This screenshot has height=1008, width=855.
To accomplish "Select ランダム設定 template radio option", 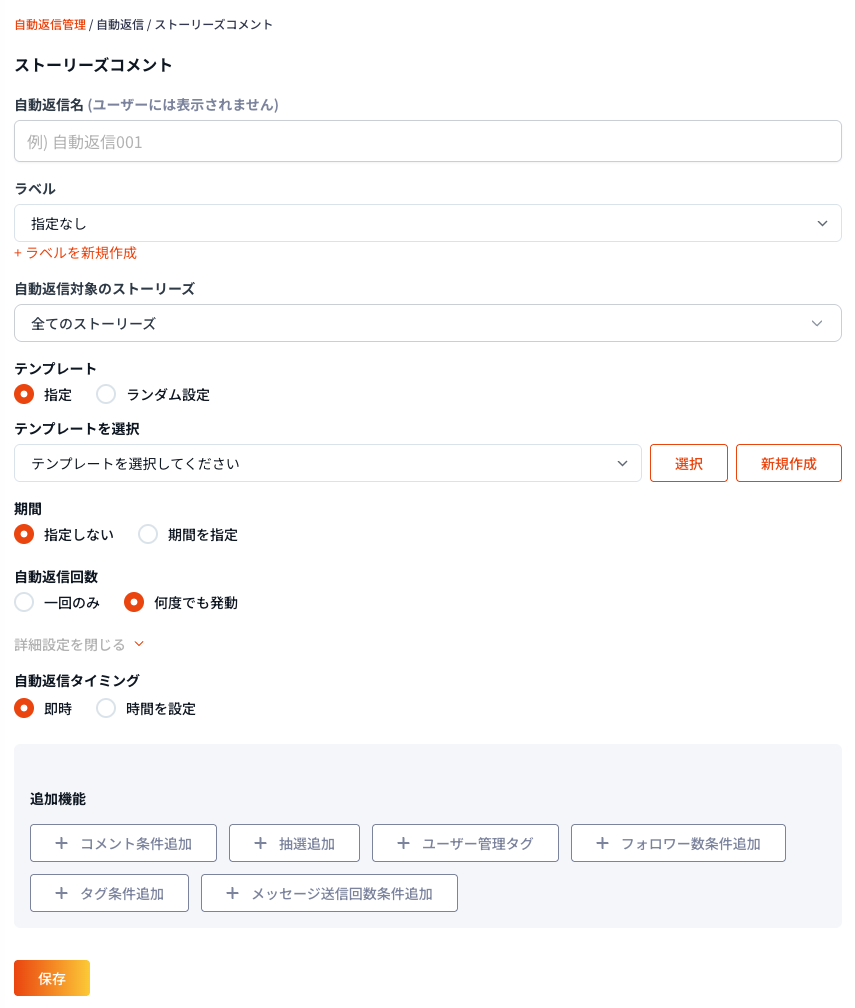I will click(106, 394).
